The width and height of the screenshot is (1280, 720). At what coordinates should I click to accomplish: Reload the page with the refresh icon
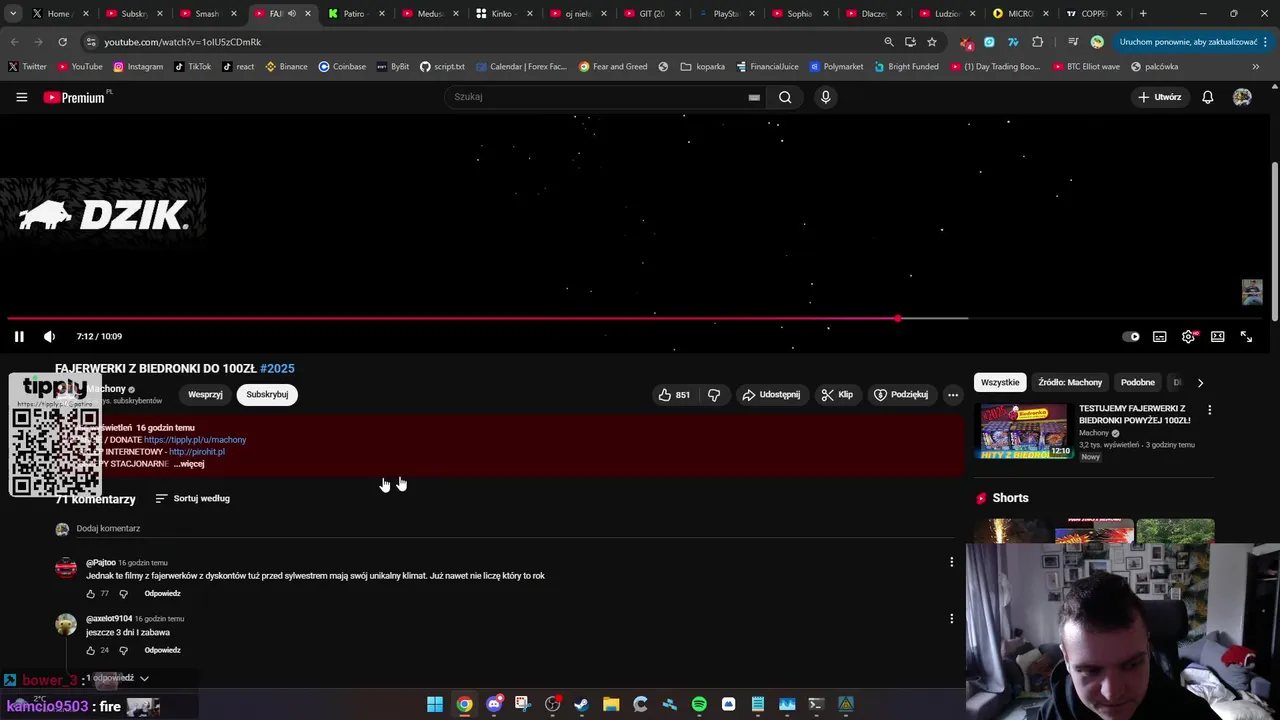[62, 42]
